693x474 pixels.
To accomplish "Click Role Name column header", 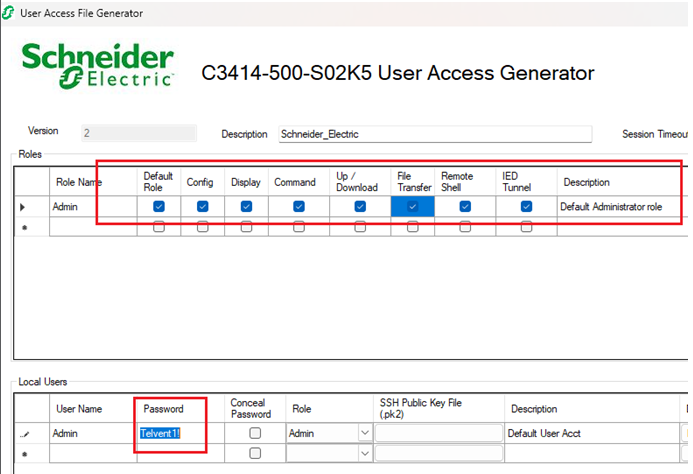I will (x=93, y=182).
